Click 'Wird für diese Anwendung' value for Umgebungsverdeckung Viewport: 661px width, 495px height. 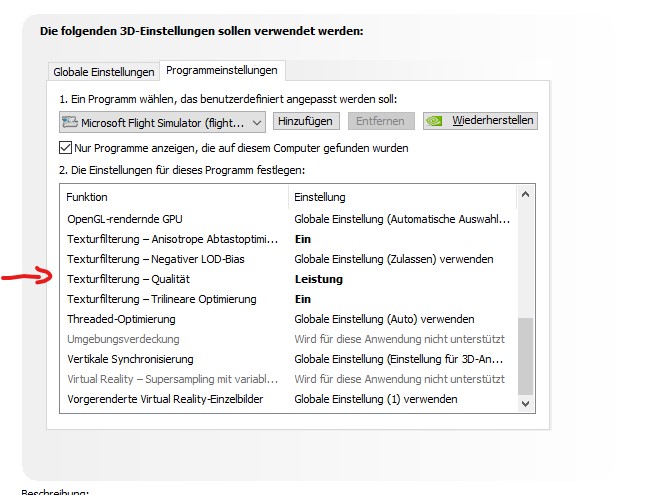399,339
